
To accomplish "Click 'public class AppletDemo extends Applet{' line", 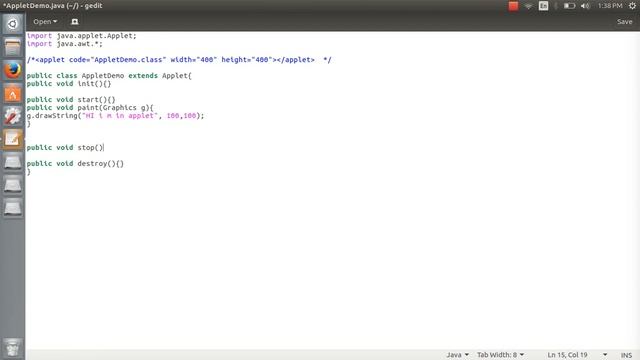I will point(109,76).
